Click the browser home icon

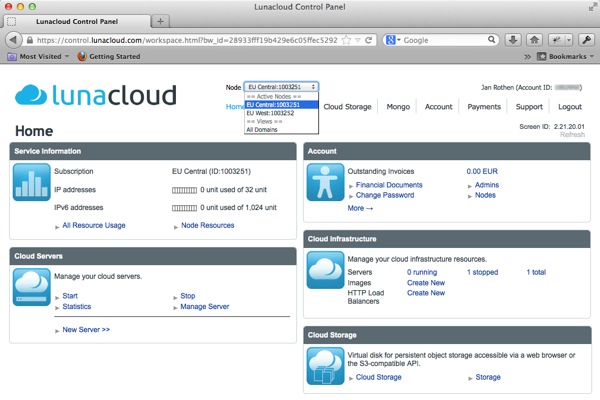pyautogui.click(x=535, y=40)
